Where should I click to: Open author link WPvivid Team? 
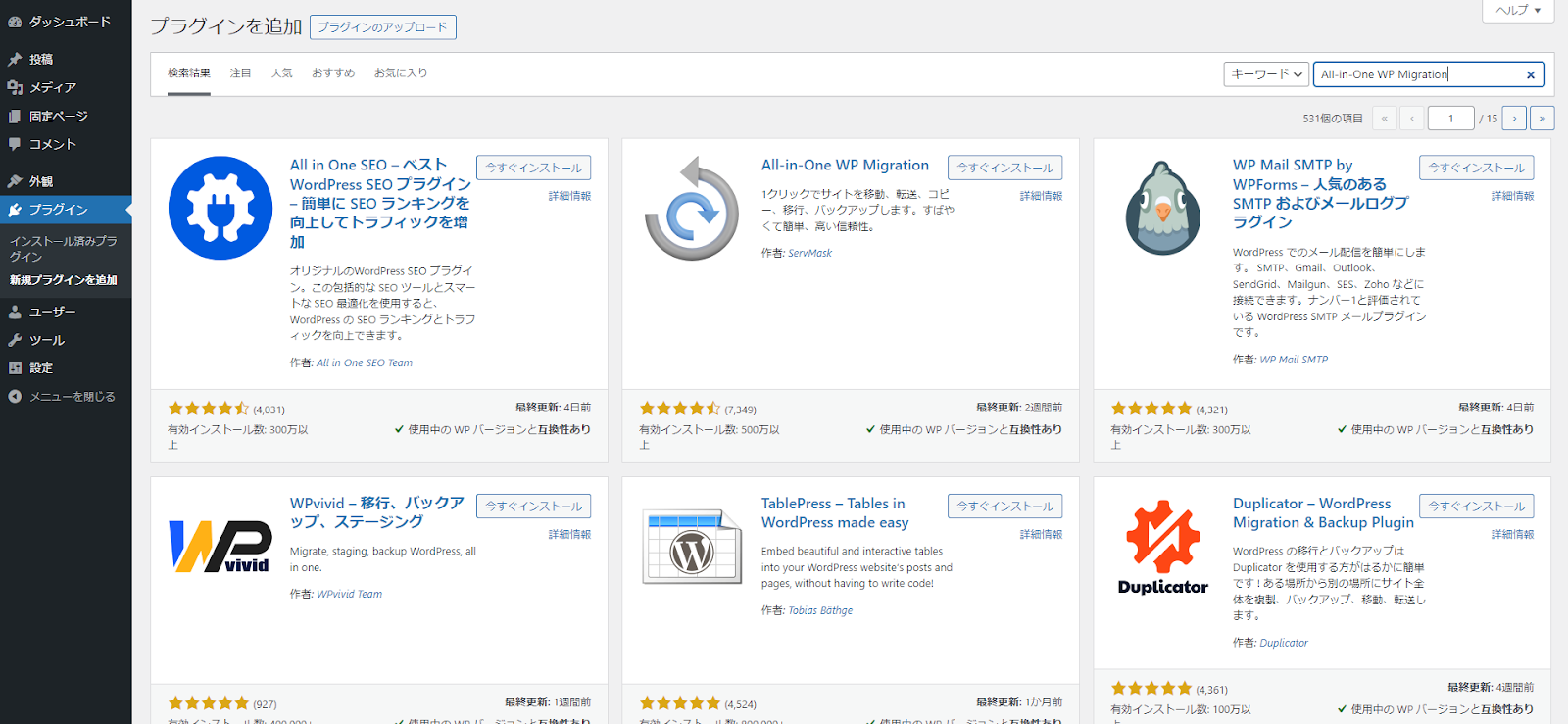[350, 594]
